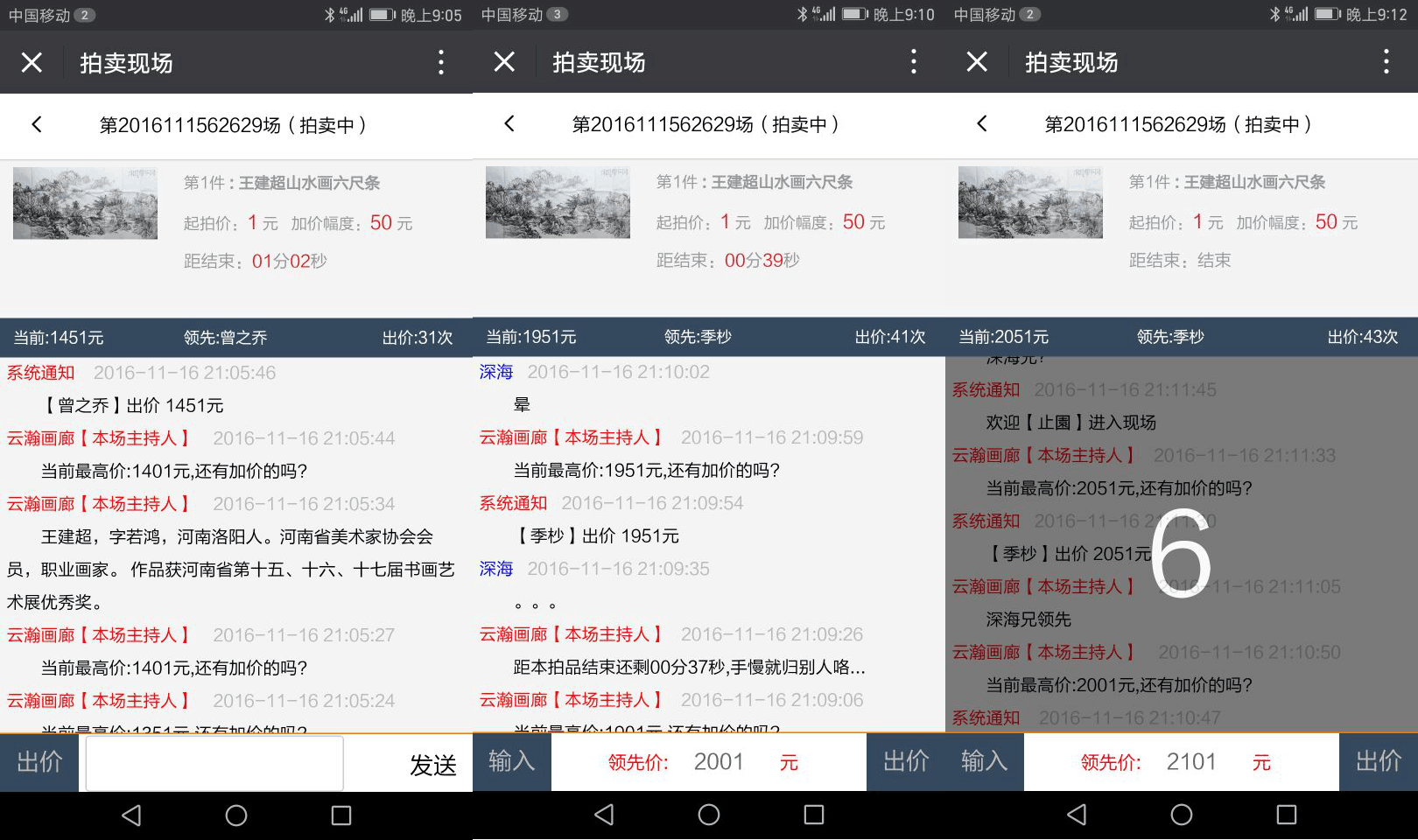
Task: Tap the 领先:曾之乔 leader label
Action: tap(226, 338)
